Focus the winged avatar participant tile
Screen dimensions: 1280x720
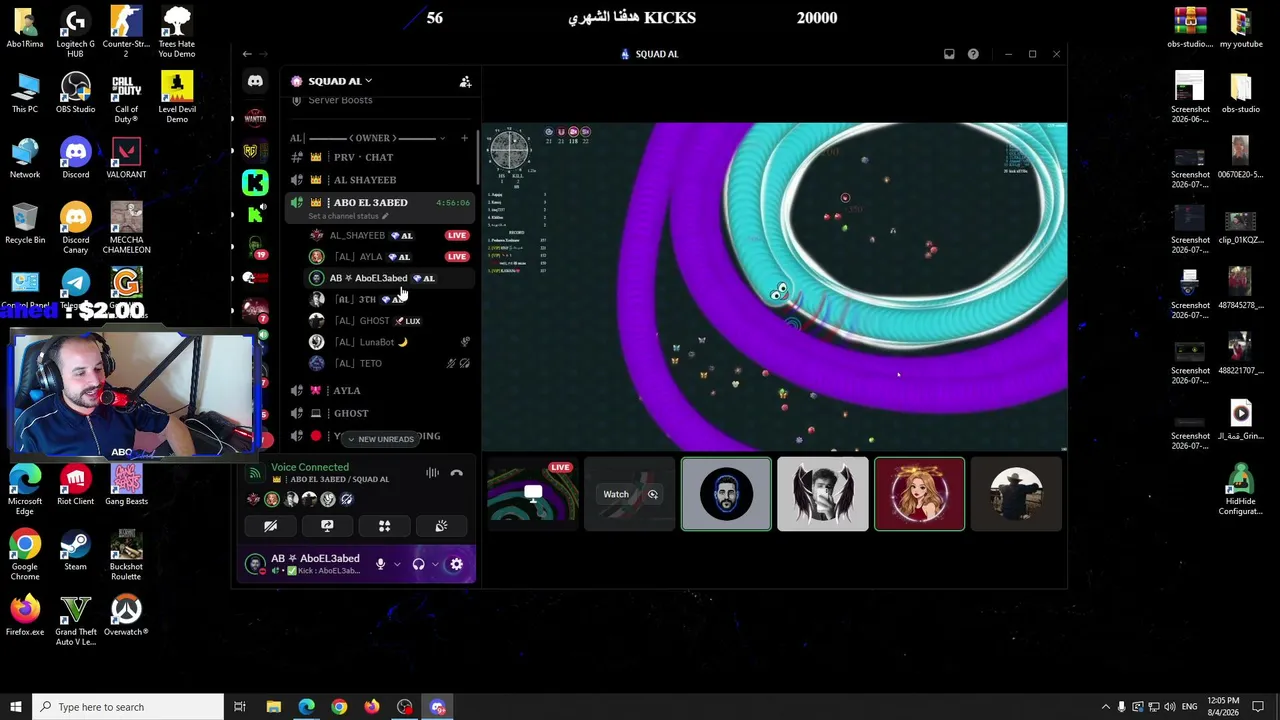click(x=823, y=494)
